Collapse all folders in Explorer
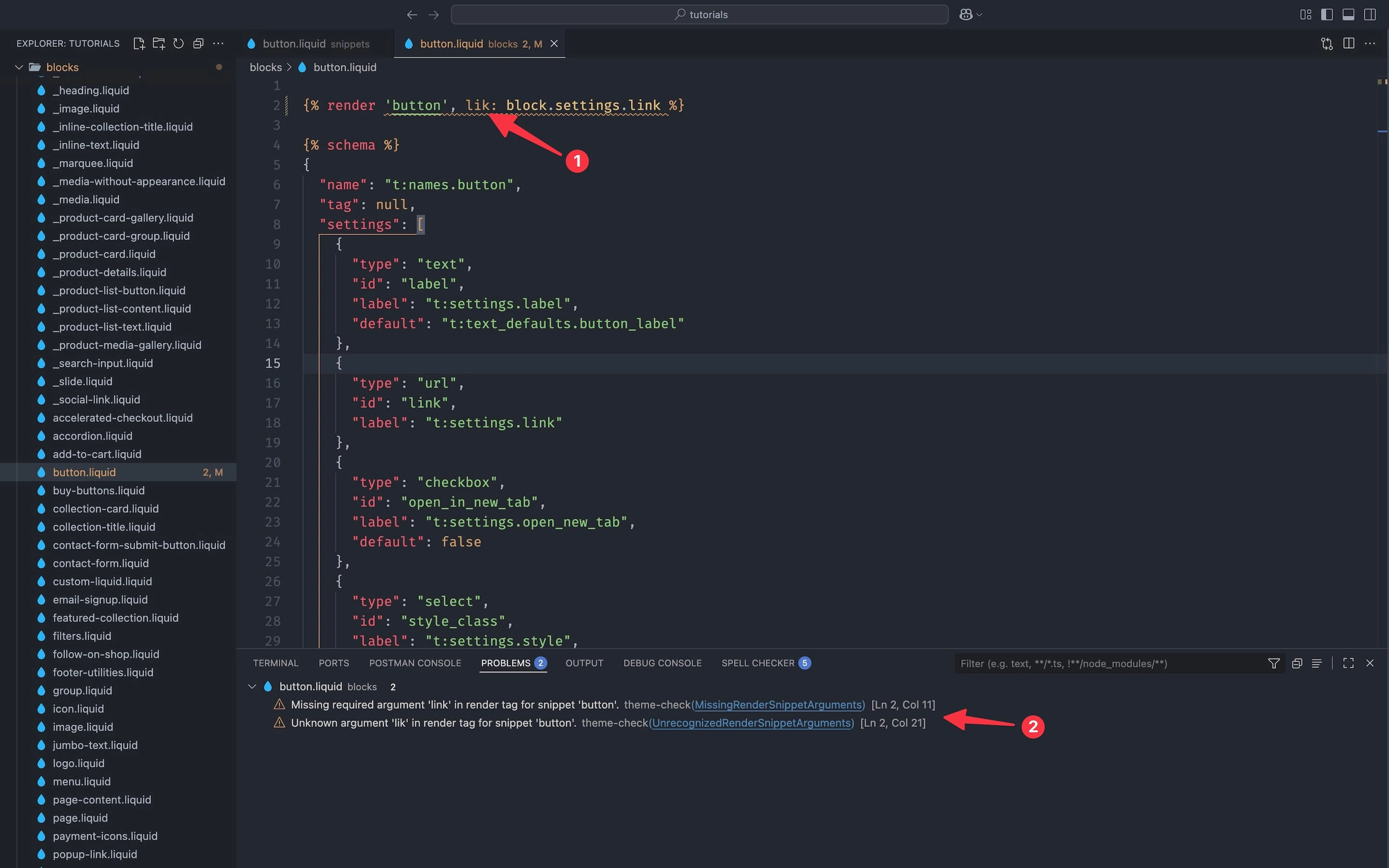 [199, 43]
